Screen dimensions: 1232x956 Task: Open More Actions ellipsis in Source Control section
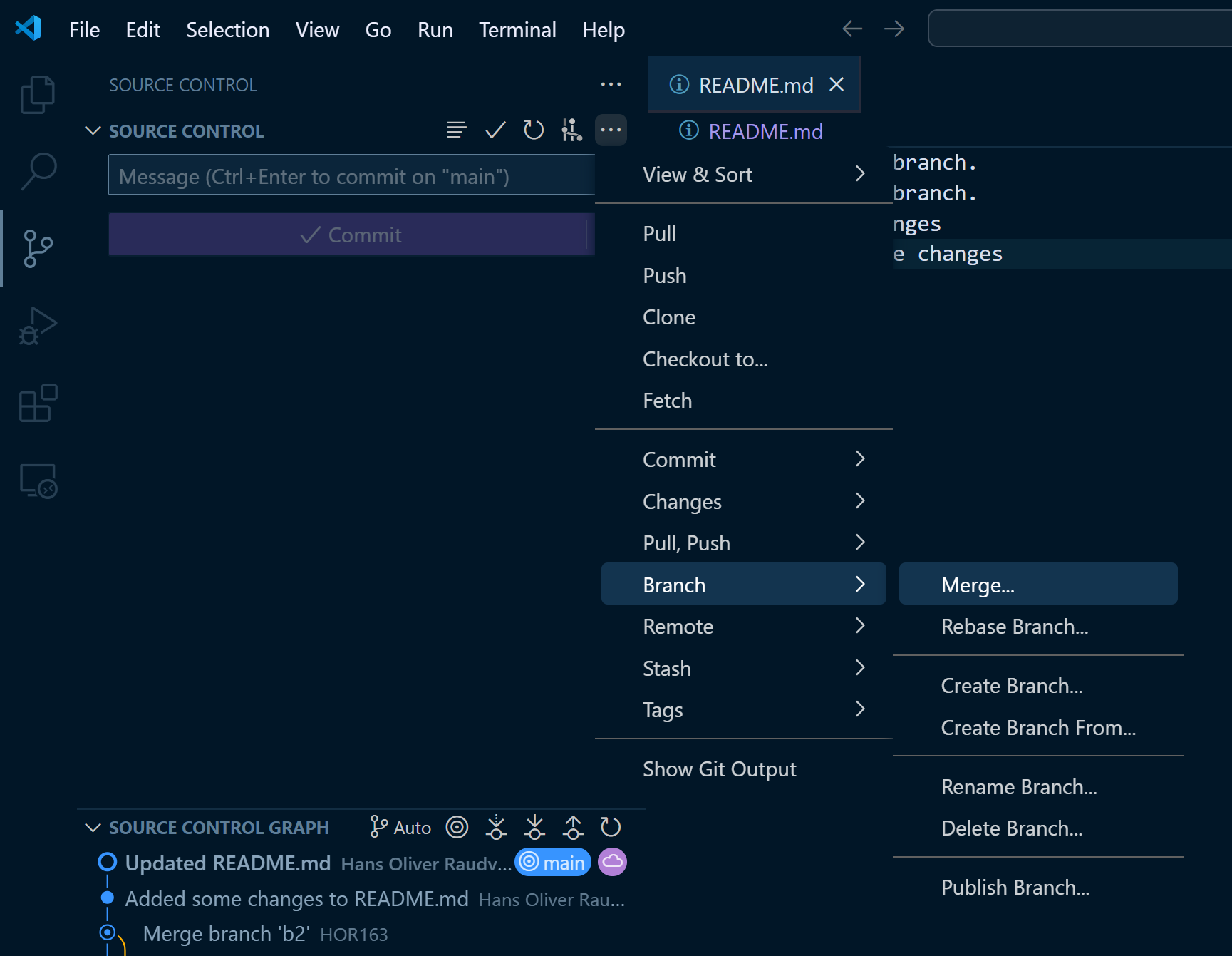tap(611, 130)
